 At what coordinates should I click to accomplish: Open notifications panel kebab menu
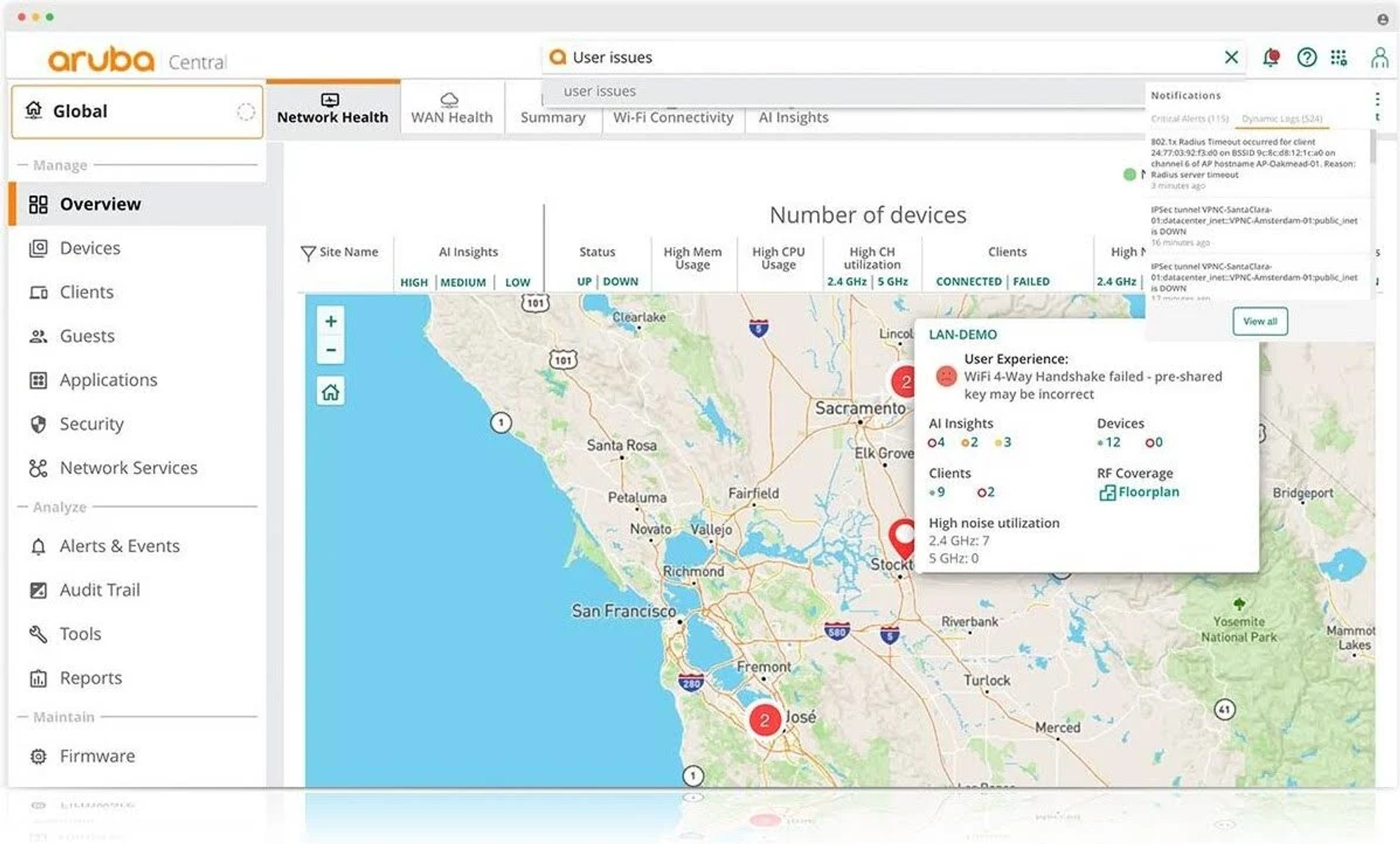(1377, 98)
